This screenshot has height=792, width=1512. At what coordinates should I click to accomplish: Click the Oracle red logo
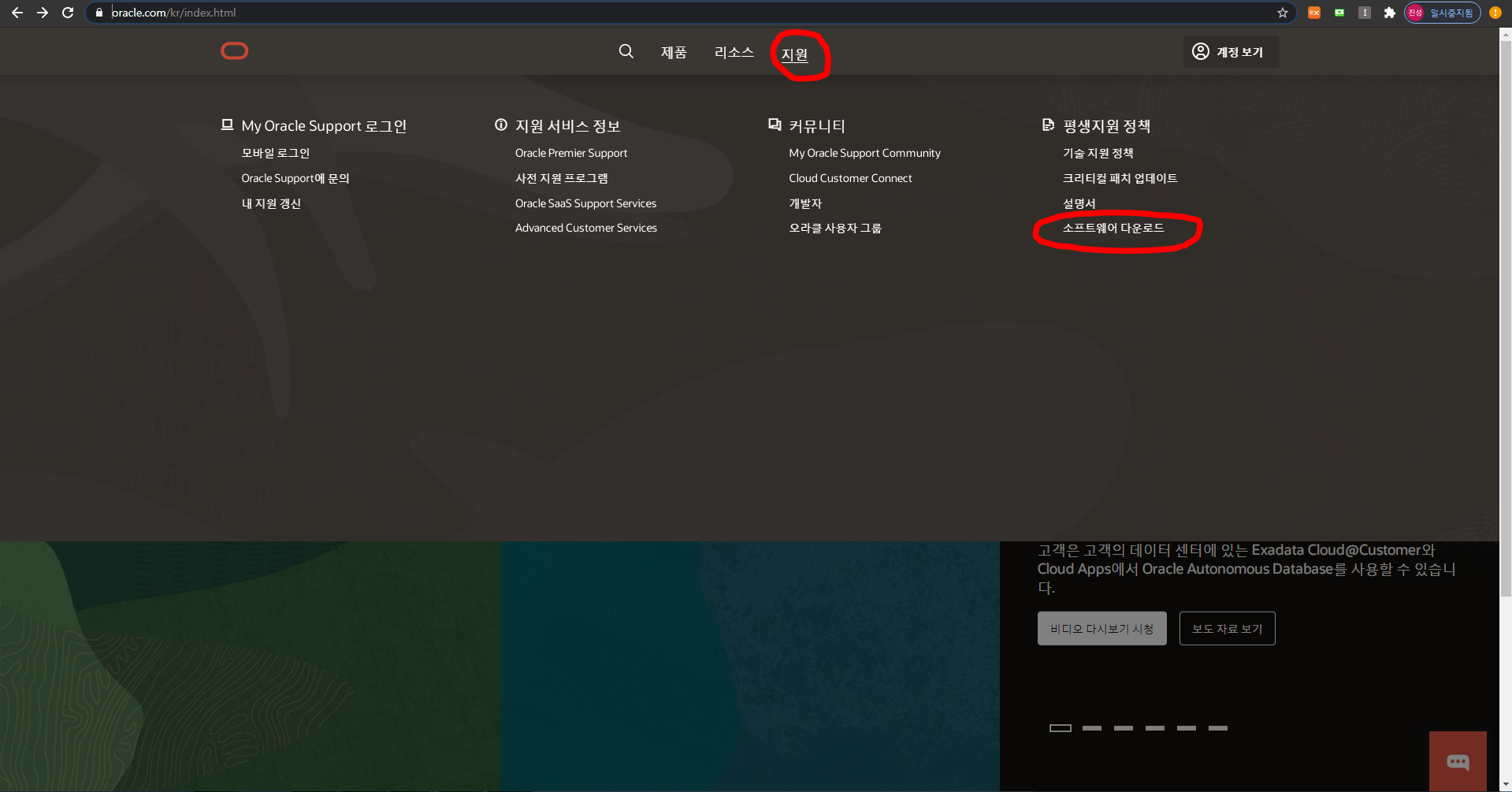pyautogui.click(x=235, y=51)
